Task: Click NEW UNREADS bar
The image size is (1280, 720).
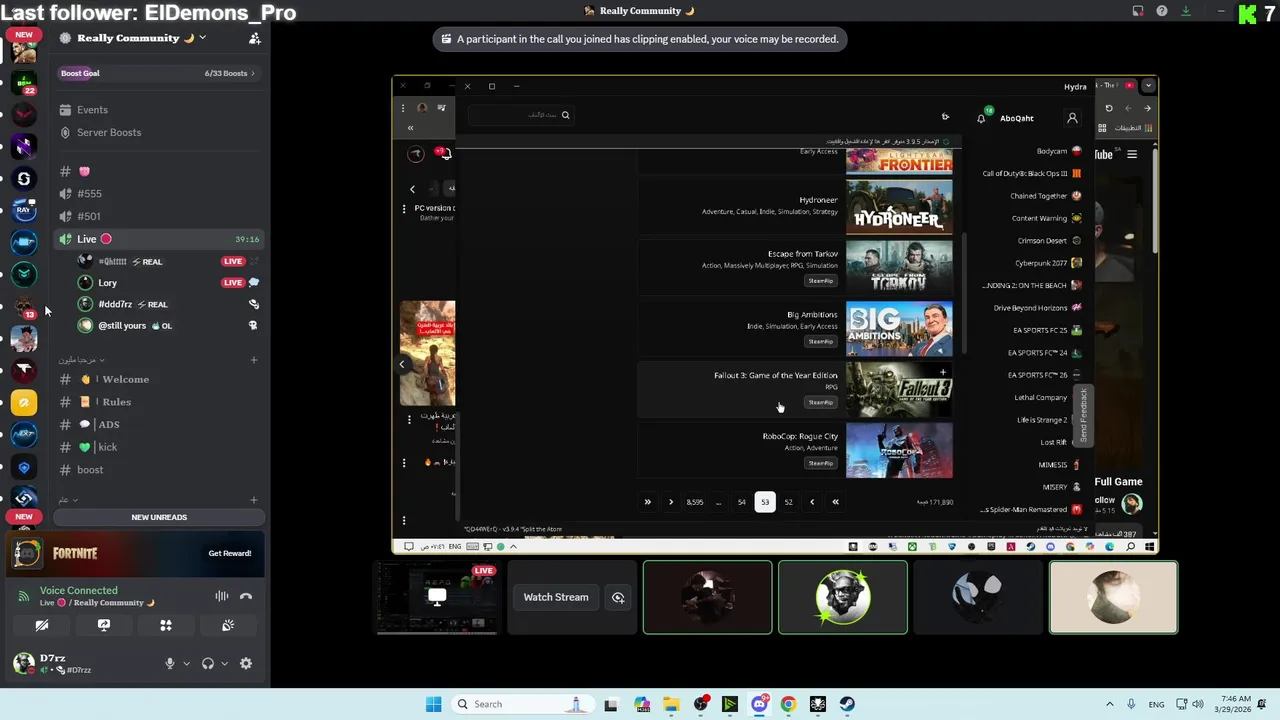Action: [x=159, y=517]
